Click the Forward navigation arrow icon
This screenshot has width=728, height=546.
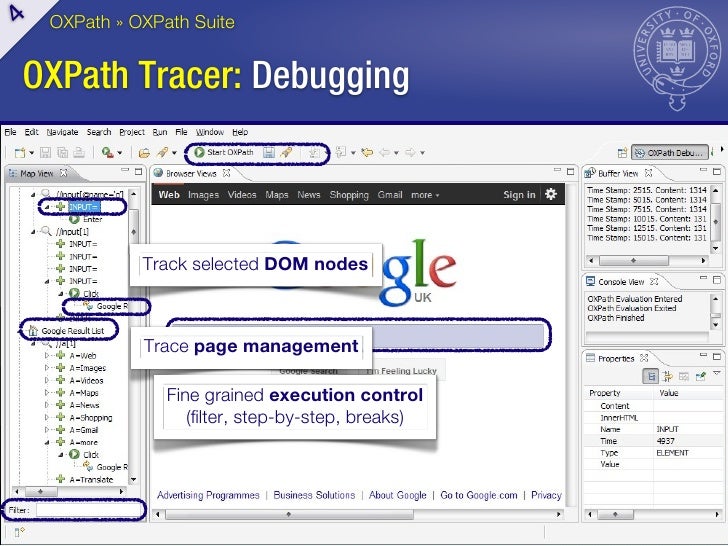tap(410, 152)
